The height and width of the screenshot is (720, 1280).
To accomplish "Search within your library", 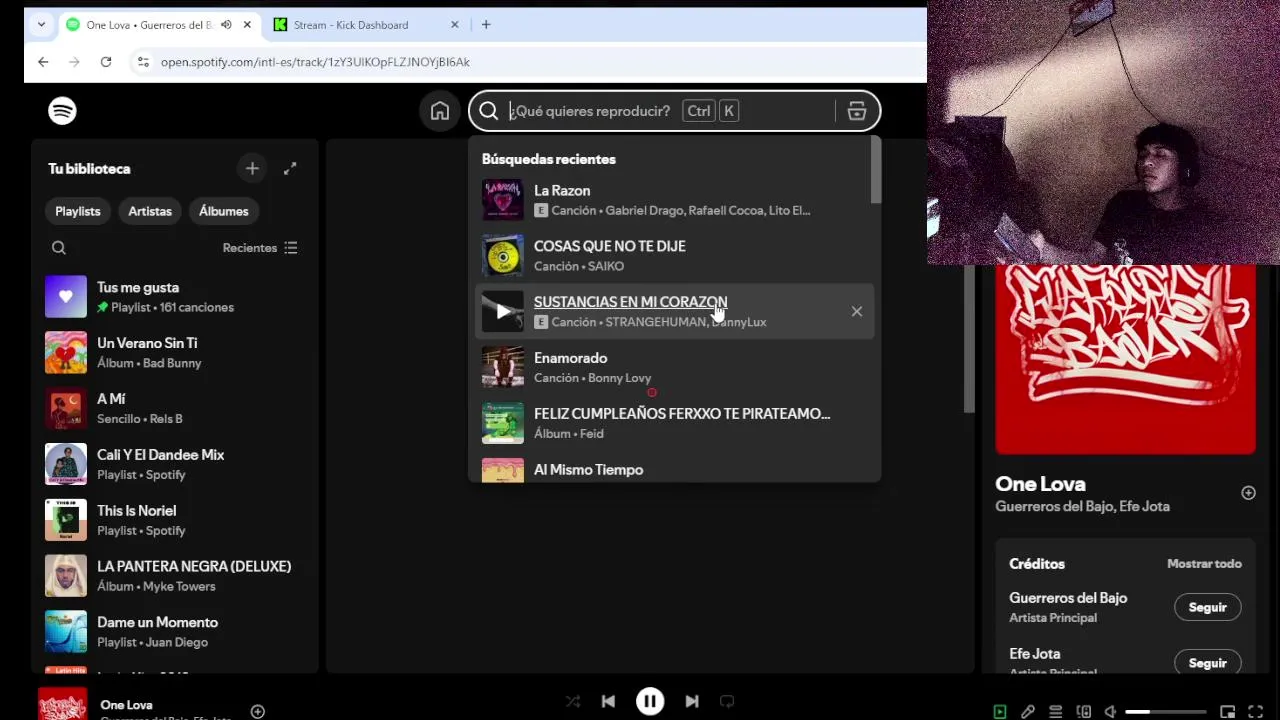I will coord(59,248).
